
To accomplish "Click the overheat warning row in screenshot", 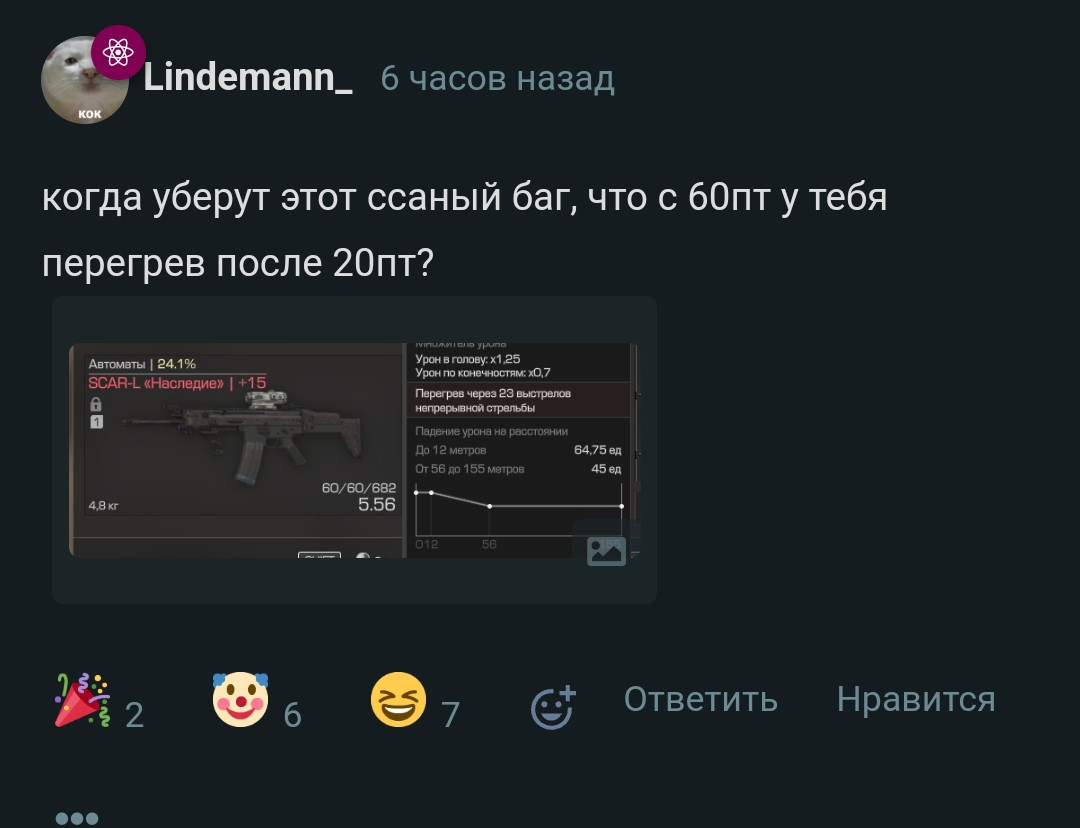I will (519, 400).
